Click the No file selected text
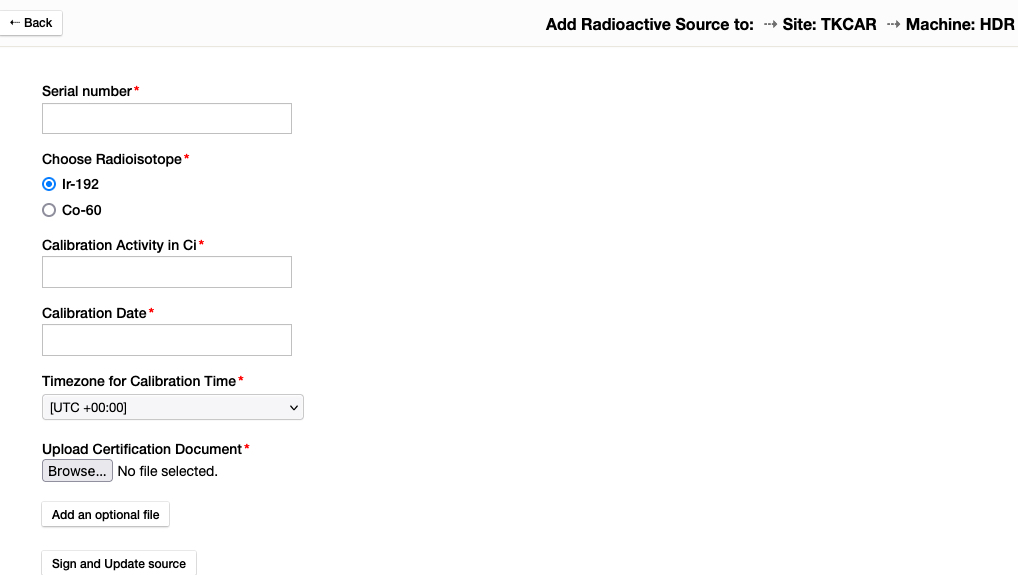Image resolution: width=1018 pixels, height=575 pixels. pyautogui.click(x=167, y=471)
